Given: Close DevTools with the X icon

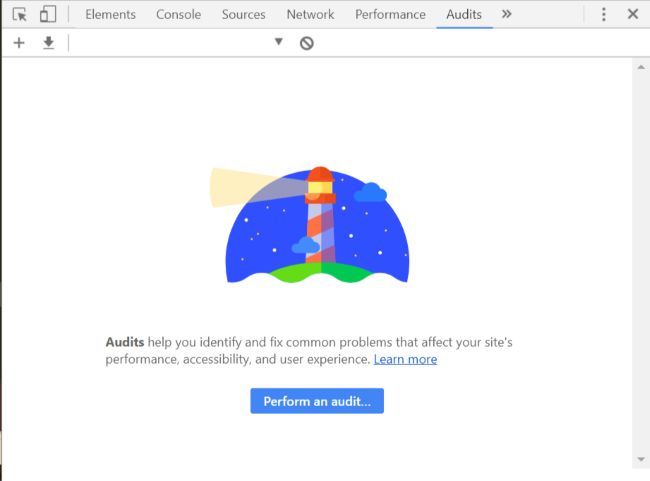Looking at the screenshot, I should point(633,14).
